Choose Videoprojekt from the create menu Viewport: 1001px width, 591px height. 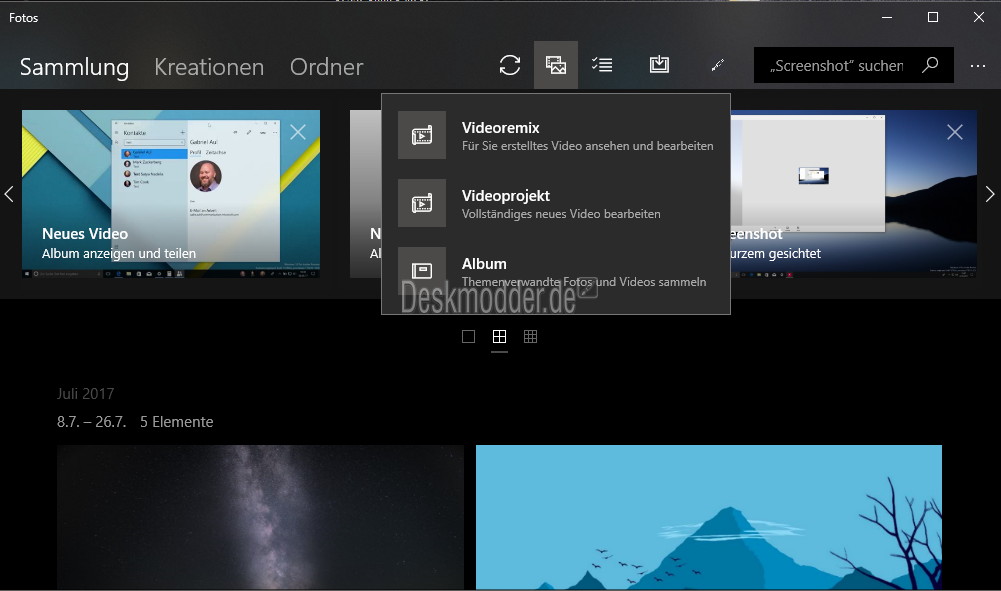pos(555,204)
